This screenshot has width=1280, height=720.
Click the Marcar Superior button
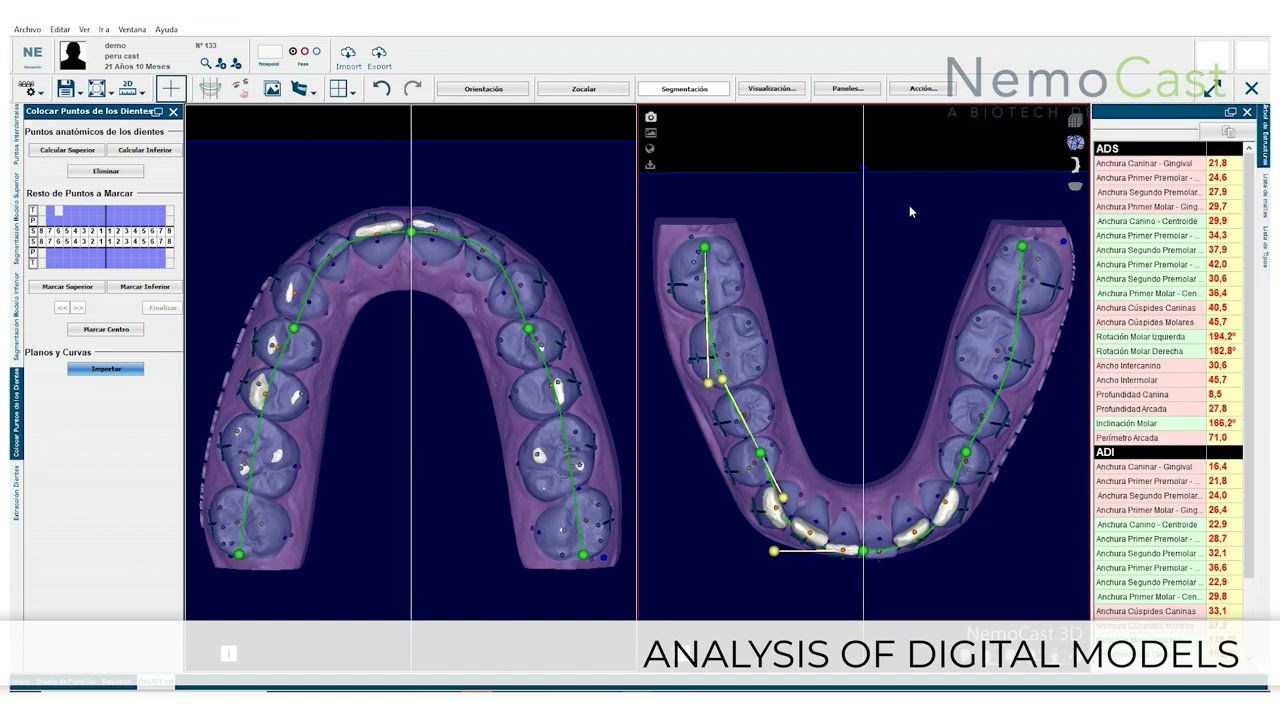pos(68,287)
